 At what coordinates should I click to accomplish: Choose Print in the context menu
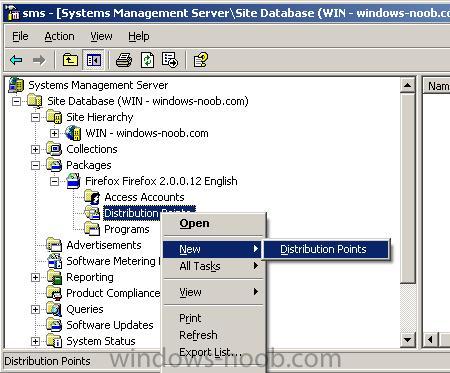pos(213,318)
